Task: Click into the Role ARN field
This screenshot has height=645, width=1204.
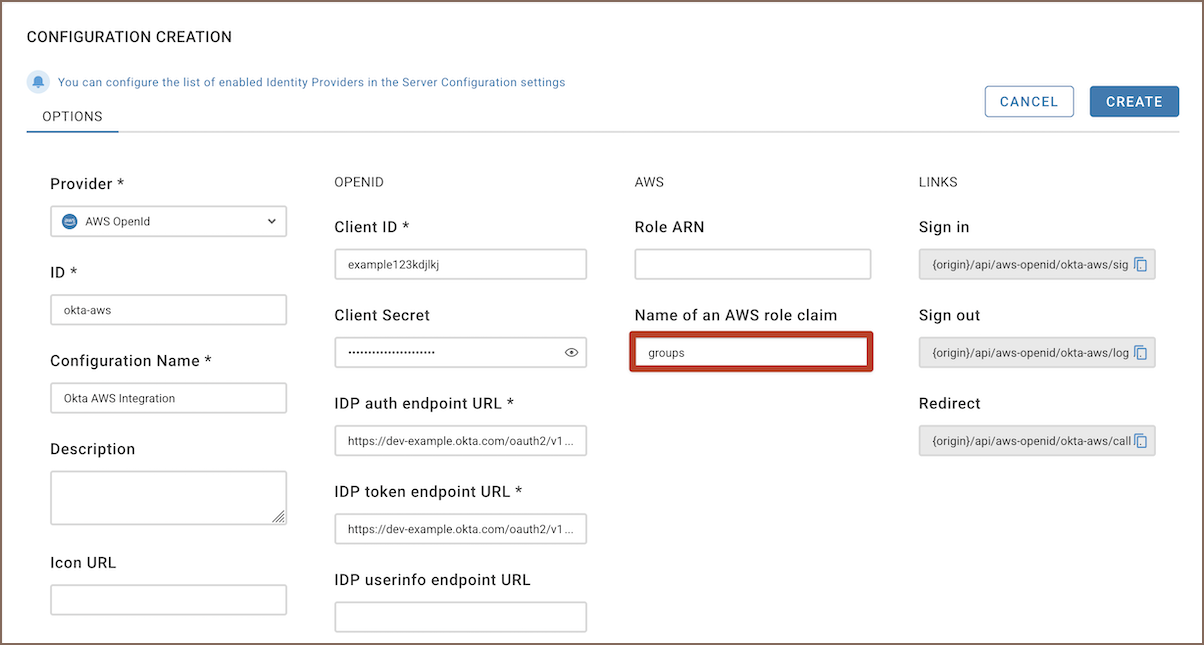Action: (x=752, y=265)
